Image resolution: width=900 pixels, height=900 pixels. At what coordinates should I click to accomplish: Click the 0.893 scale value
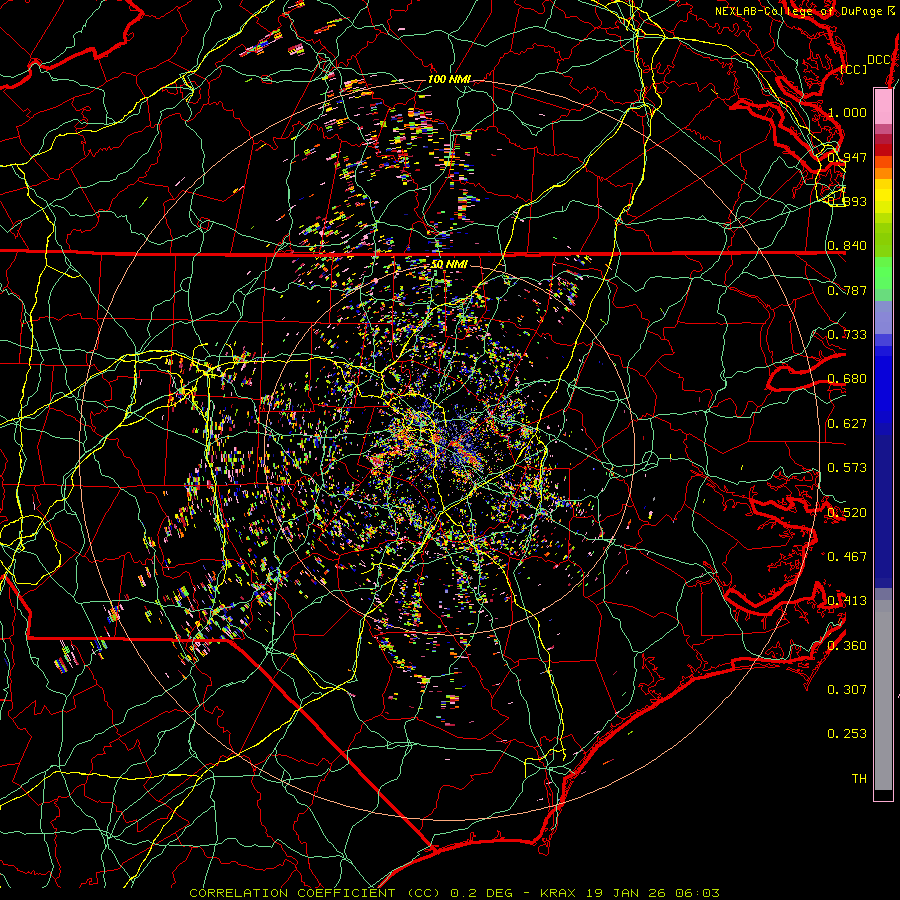click(847, 201)
